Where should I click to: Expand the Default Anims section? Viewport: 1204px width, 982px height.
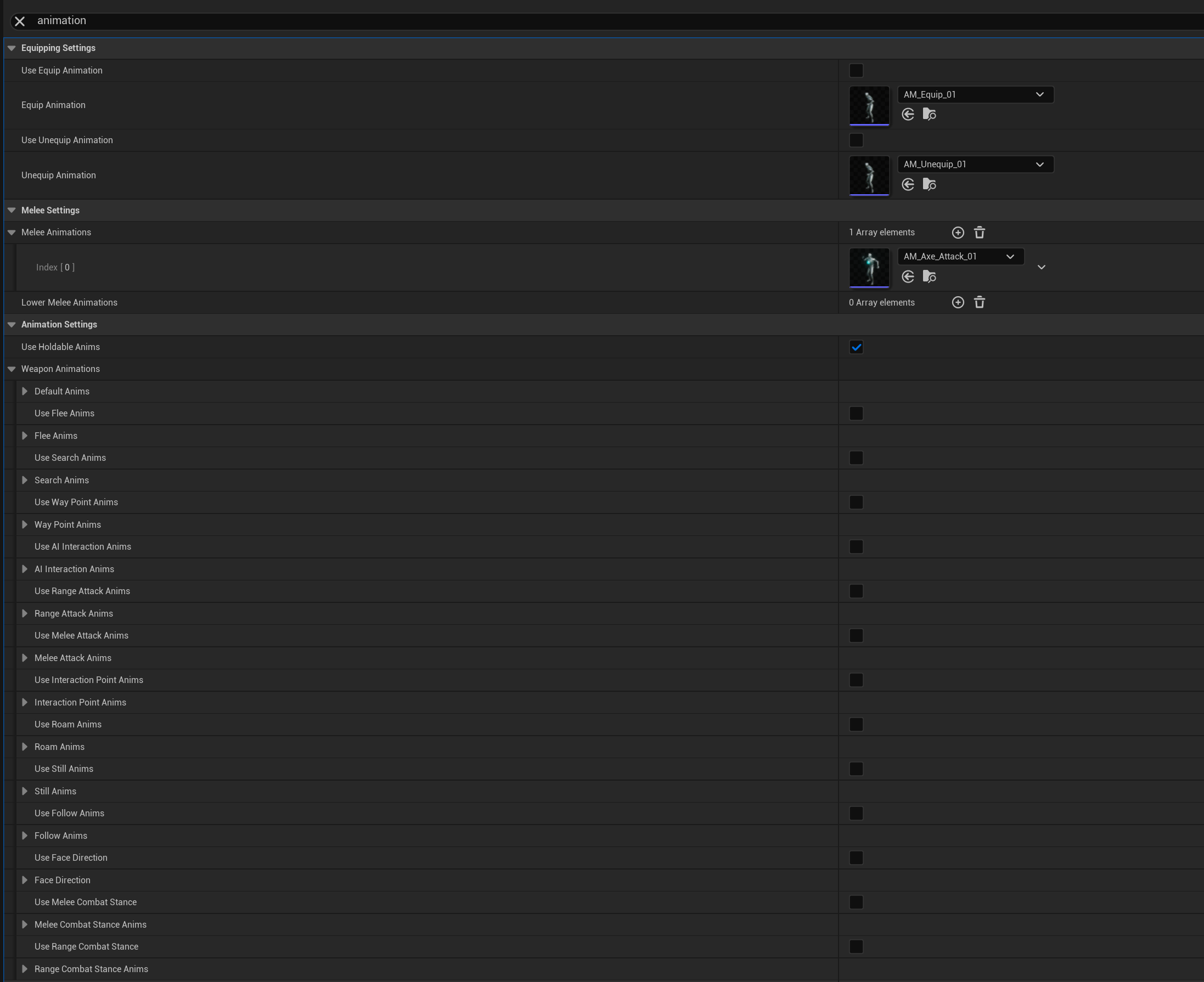coord(25,392)
